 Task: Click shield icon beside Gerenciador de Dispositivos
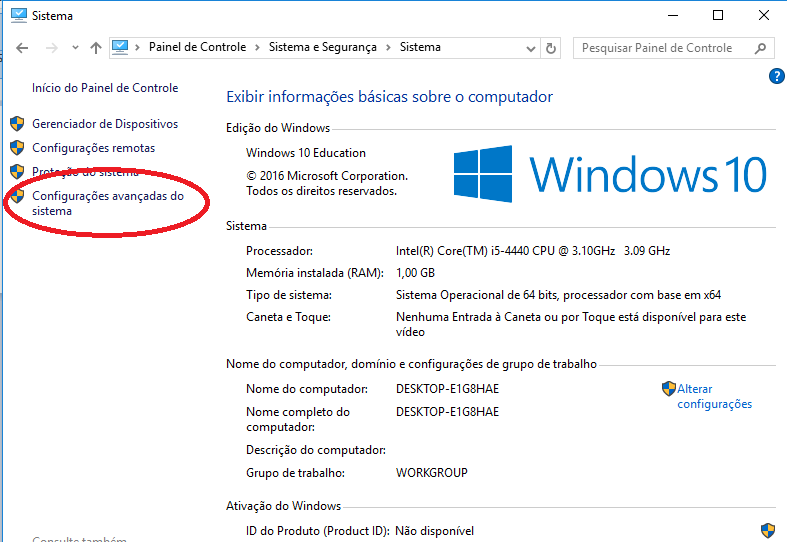(17, 123)
